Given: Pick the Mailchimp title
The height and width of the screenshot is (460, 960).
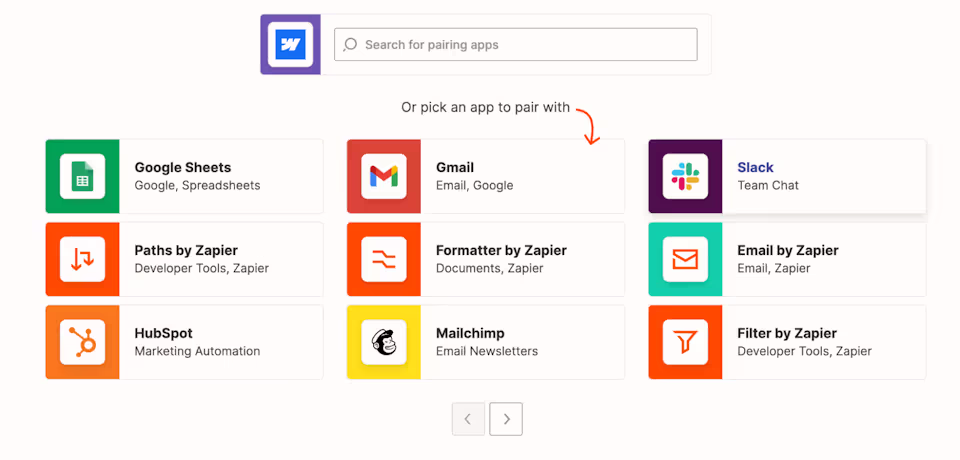Looking at the screenshot, I should tap(470, 334).
